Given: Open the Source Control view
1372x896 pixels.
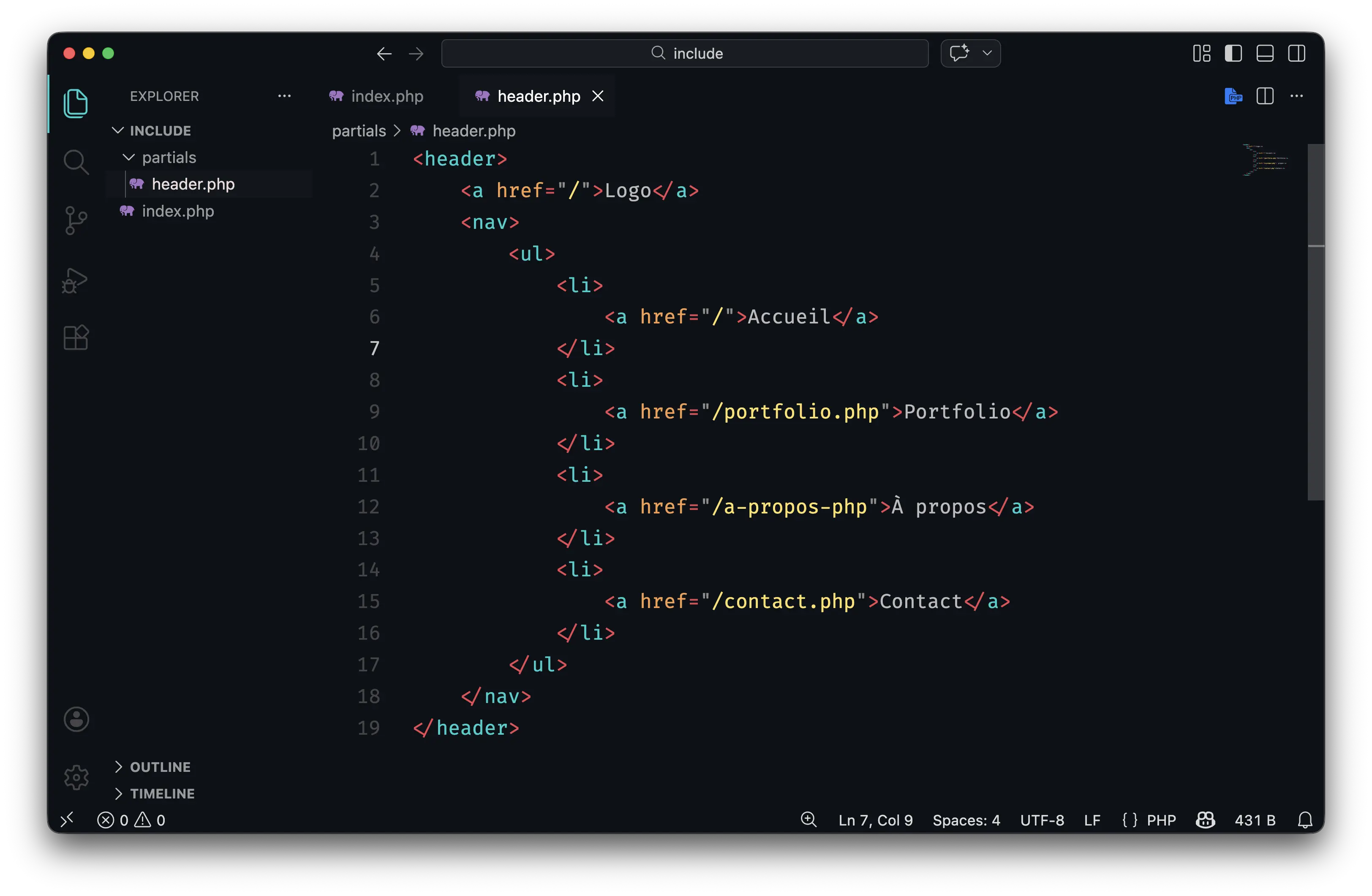Looking at the screenshot, I should pos(76,221).
